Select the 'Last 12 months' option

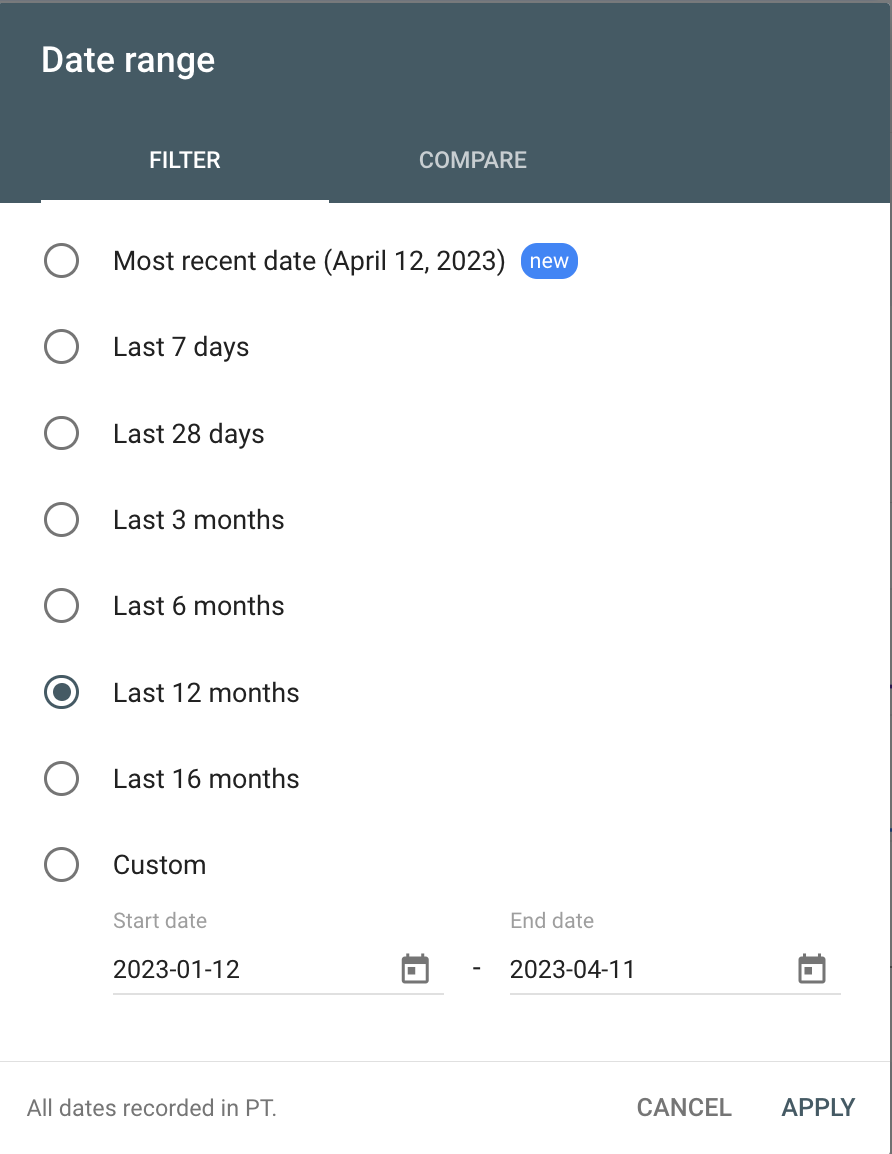pos(61,692)
